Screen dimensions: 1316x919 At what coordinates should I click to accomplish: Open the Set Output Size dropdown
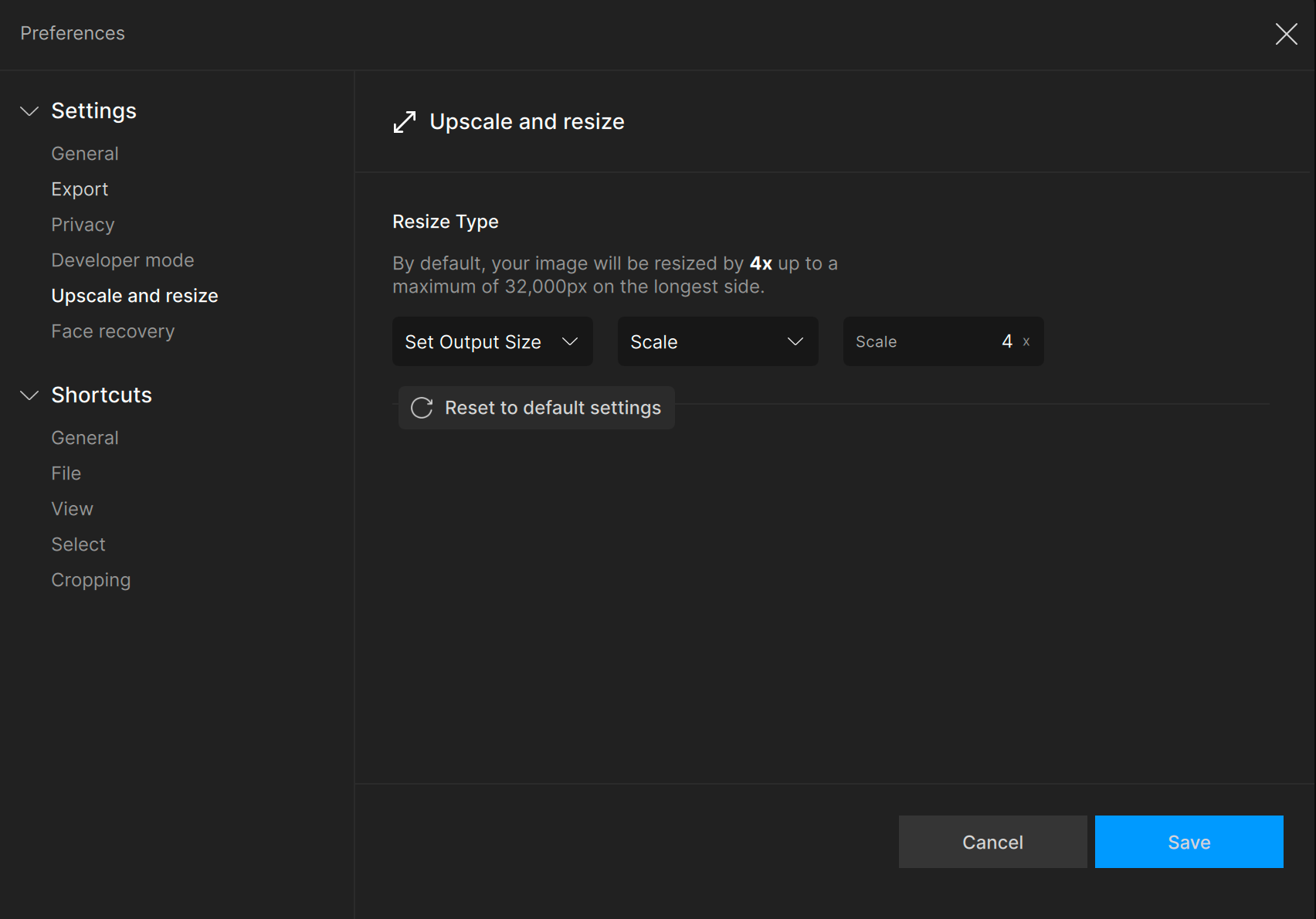(x=492, y=341)
